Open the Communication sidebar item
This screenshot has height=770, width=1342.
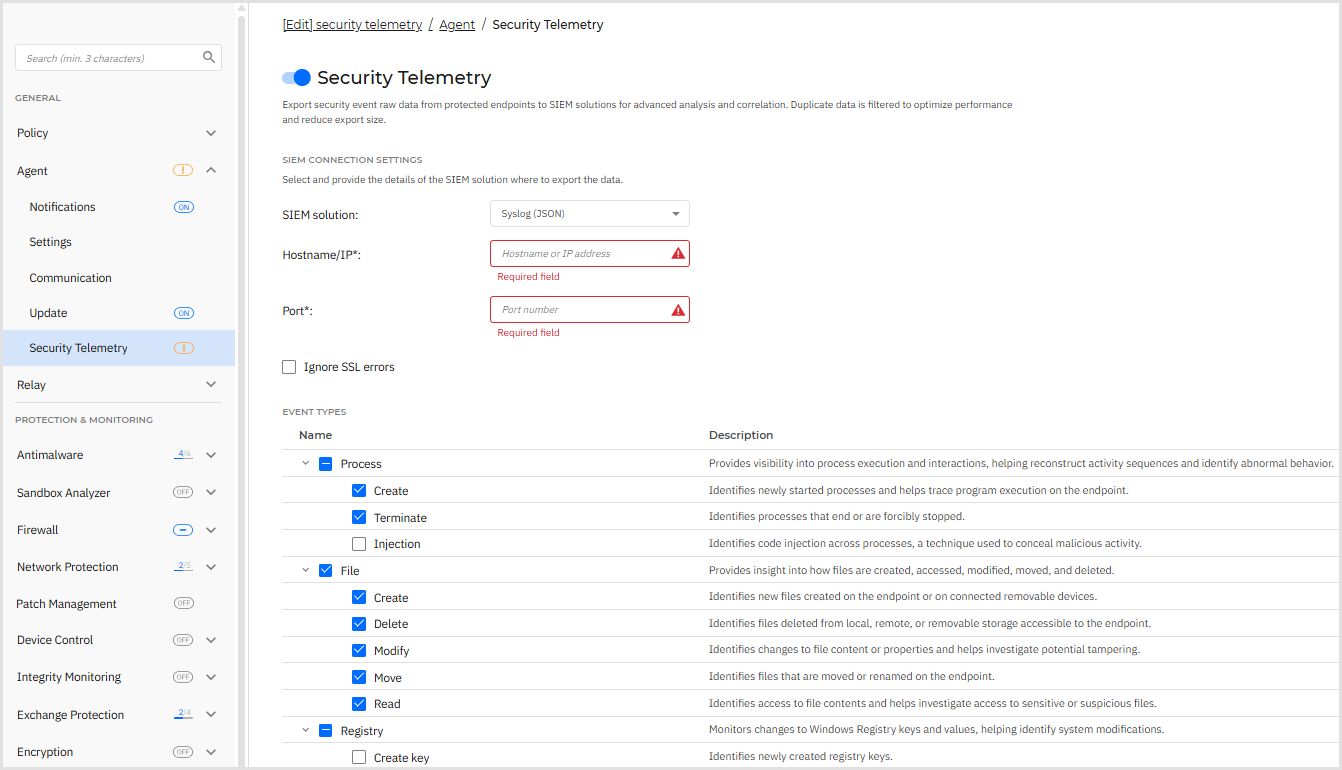70,278
